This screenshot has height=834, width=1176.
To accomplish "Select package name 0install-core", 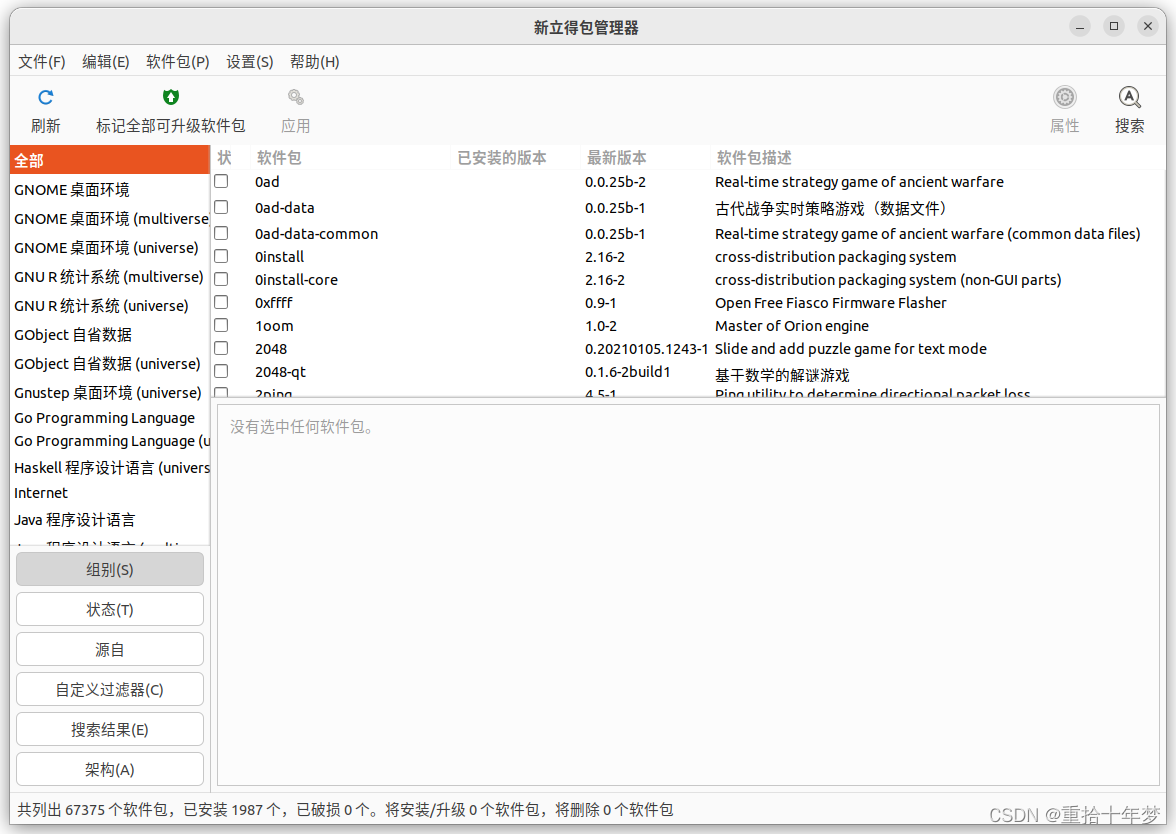I will (296, 280).
